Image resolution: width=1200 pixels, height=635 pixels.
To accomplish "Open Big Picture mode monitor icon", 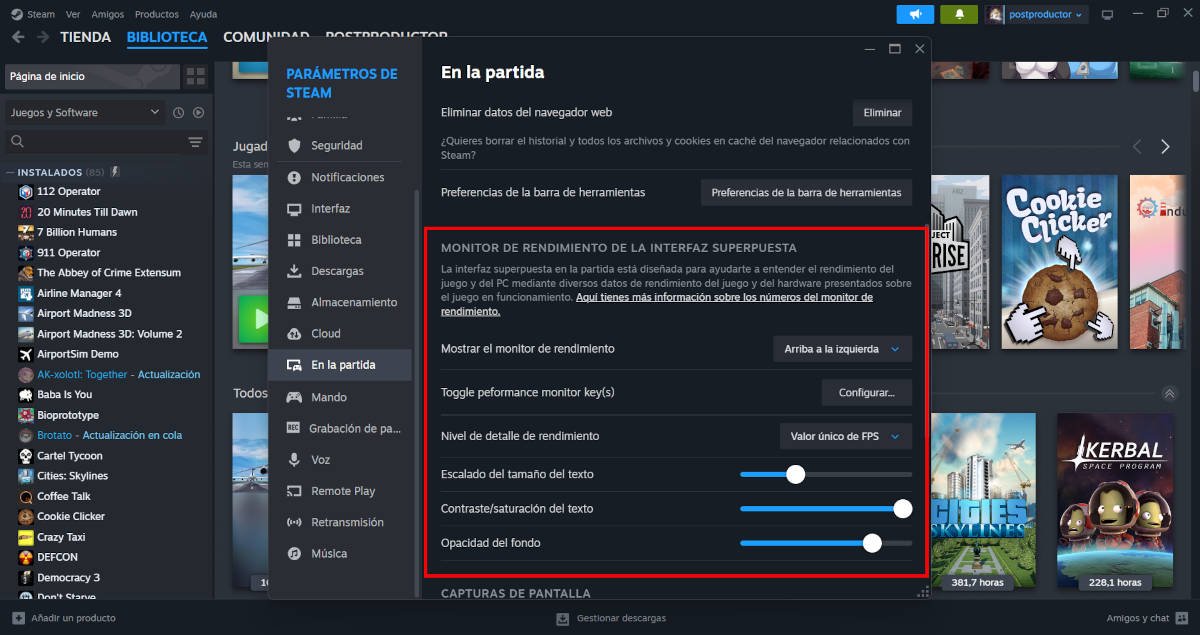I will click(1107, 15).
